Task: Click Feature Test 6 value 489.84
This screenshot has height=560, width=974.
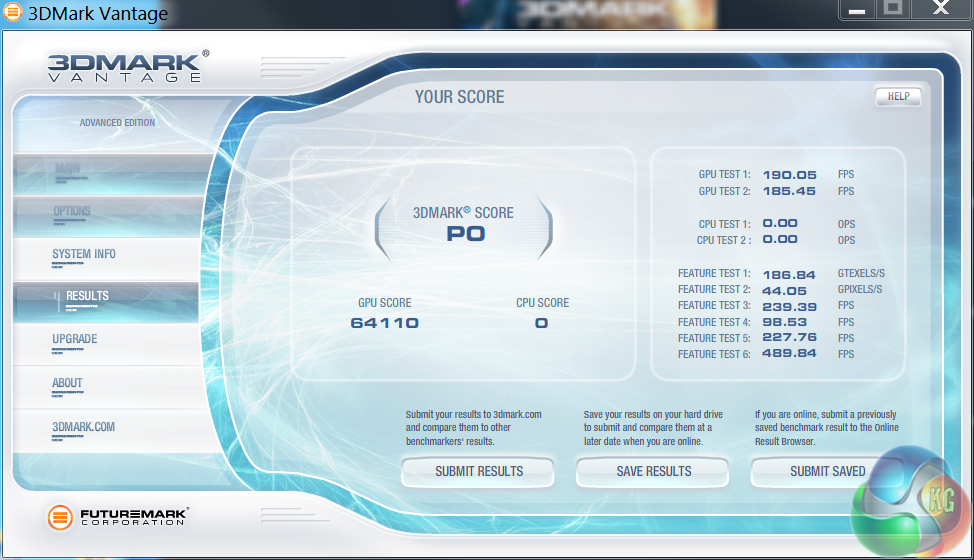Action: [x=790, y=353]
